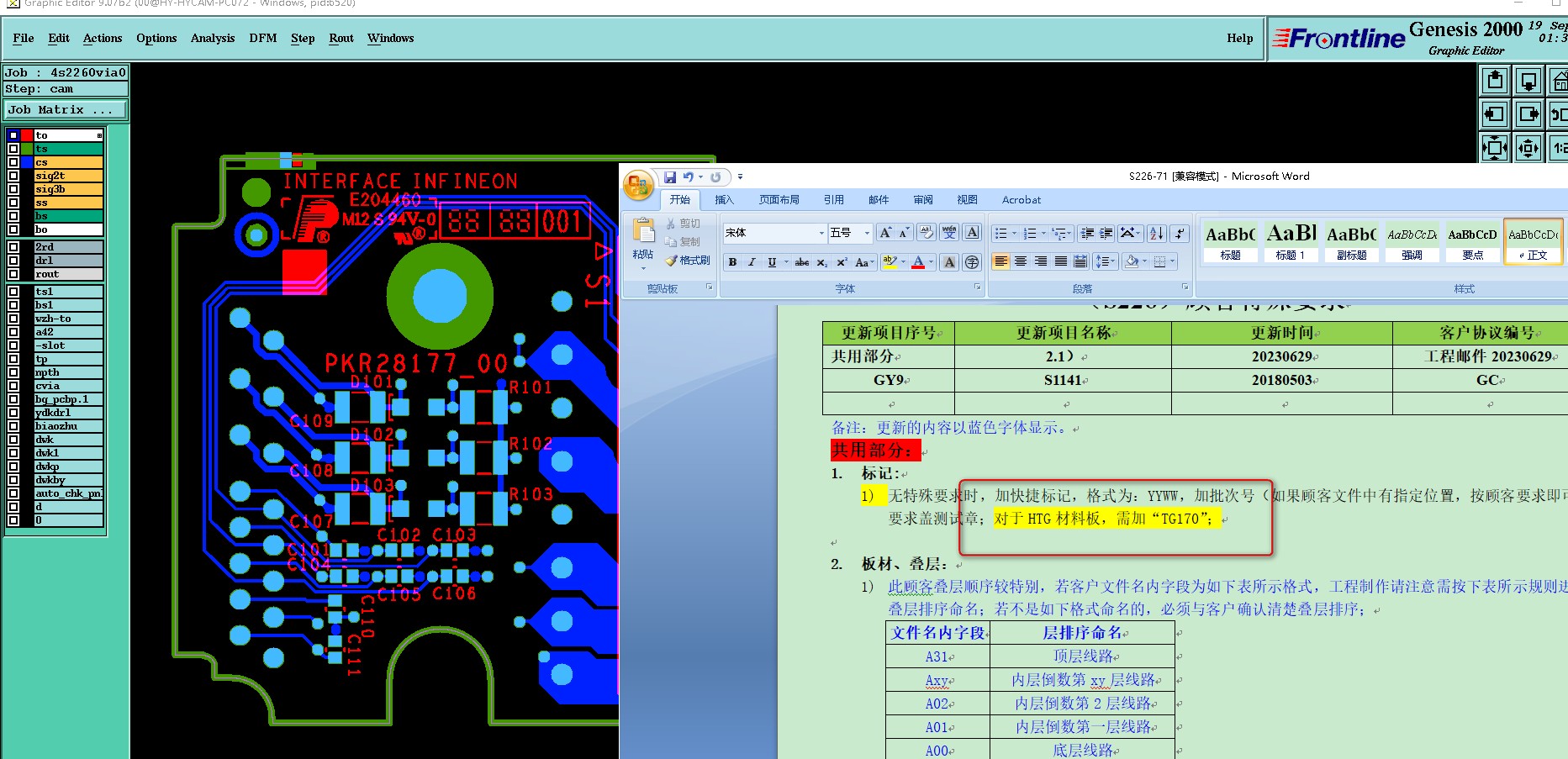
Task: Click the pan left icon in Genesis
Action: [x=1495, y=114]
